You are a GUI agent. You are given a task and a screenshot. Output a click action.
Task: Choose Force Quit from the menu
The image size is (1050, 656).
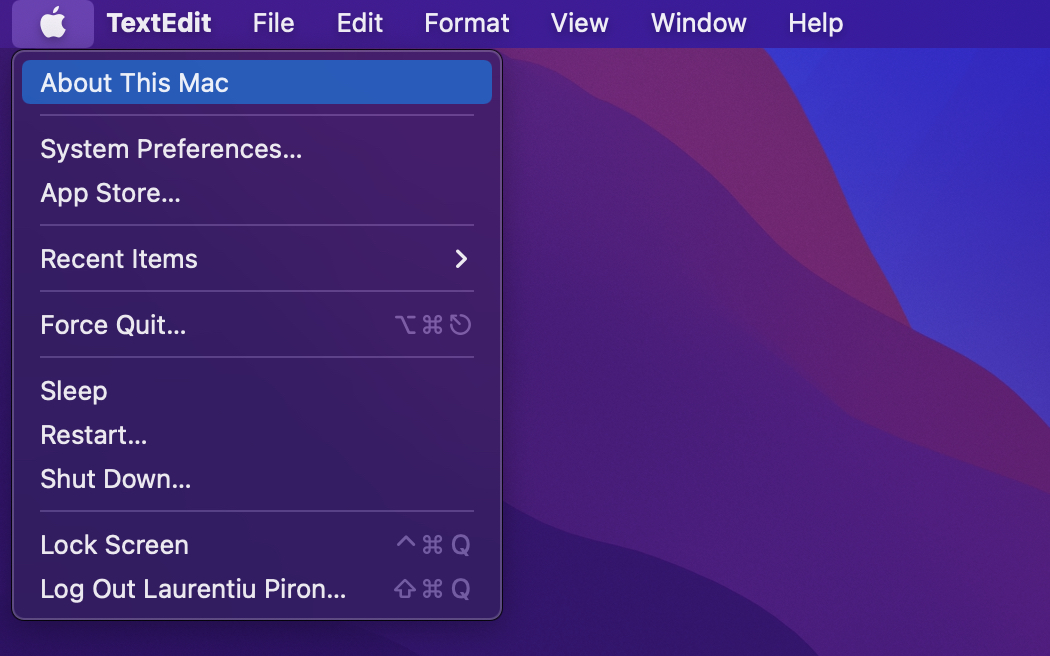113,325
